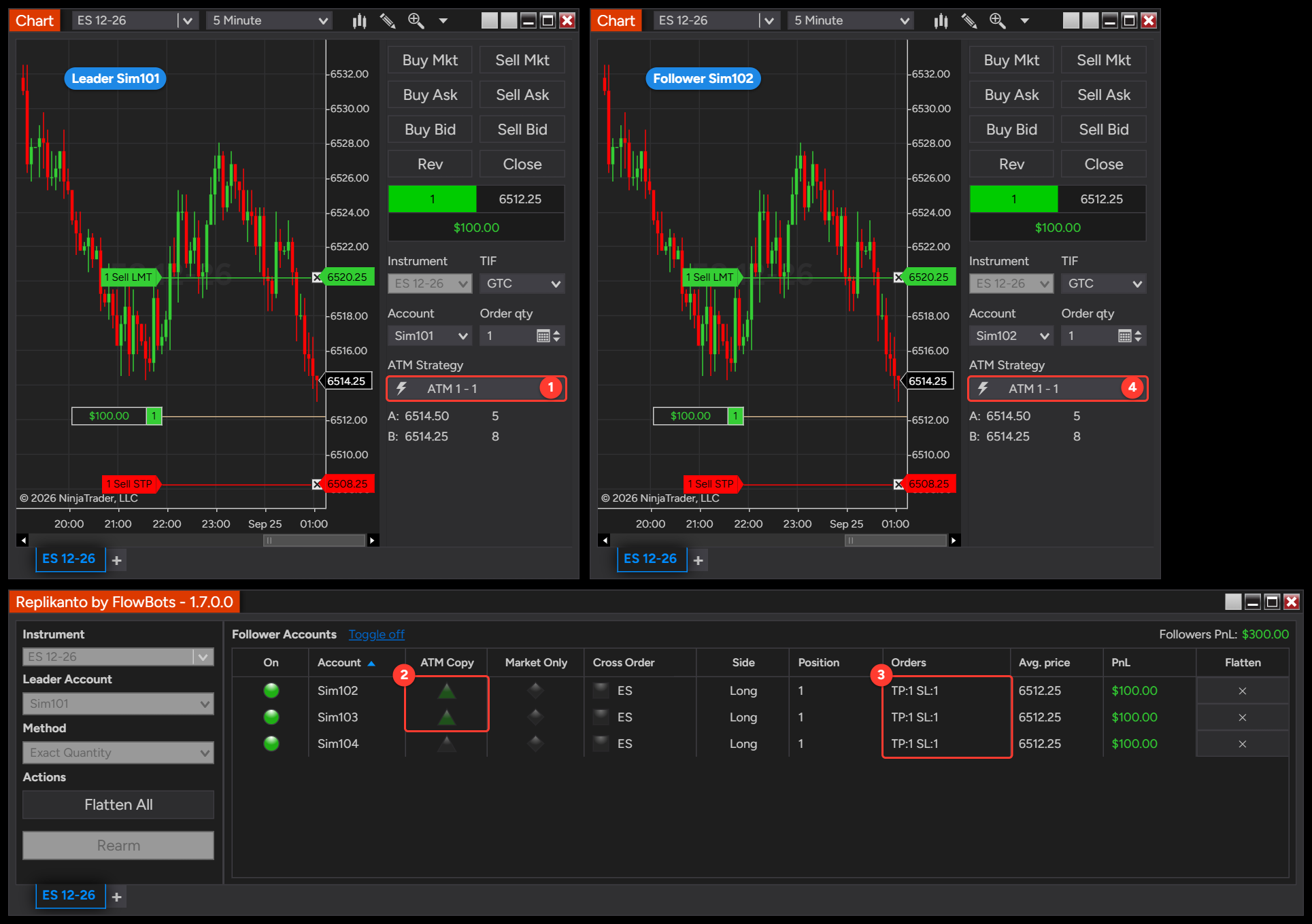Click Buy Mkt in the Leader chart
Screen dimensions: 1312x924
pyautogui.click(x=430, y=60)
